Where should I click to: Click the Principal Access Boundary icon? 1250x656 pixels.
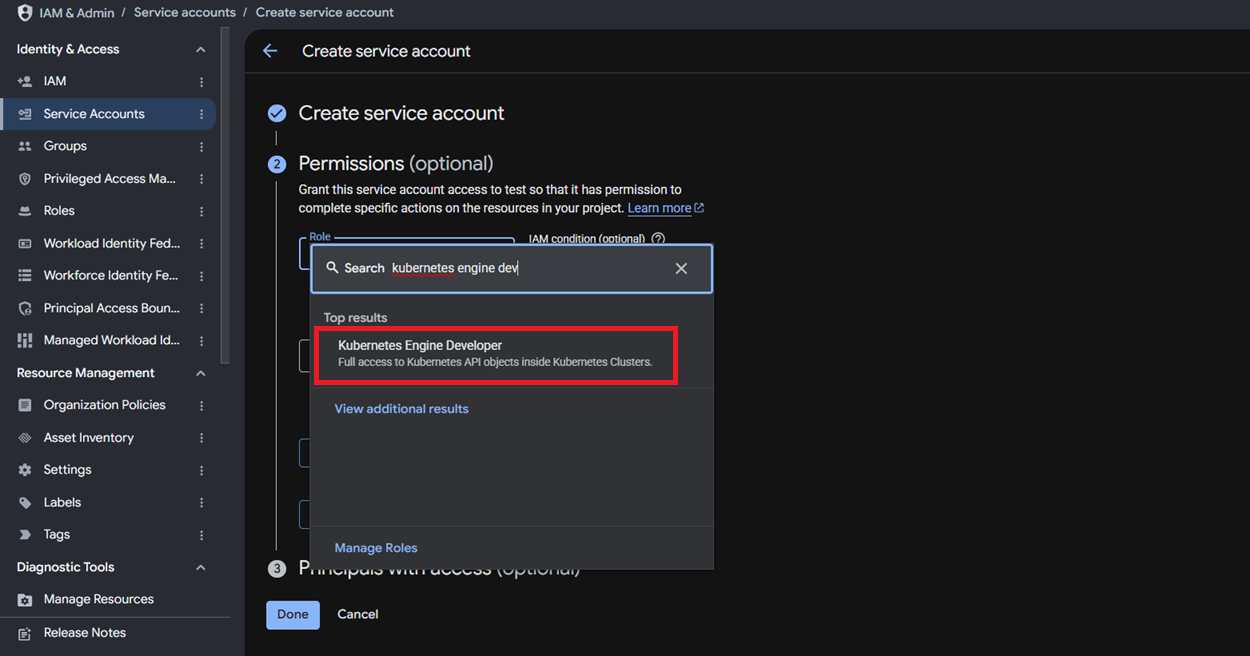(25, 308)
